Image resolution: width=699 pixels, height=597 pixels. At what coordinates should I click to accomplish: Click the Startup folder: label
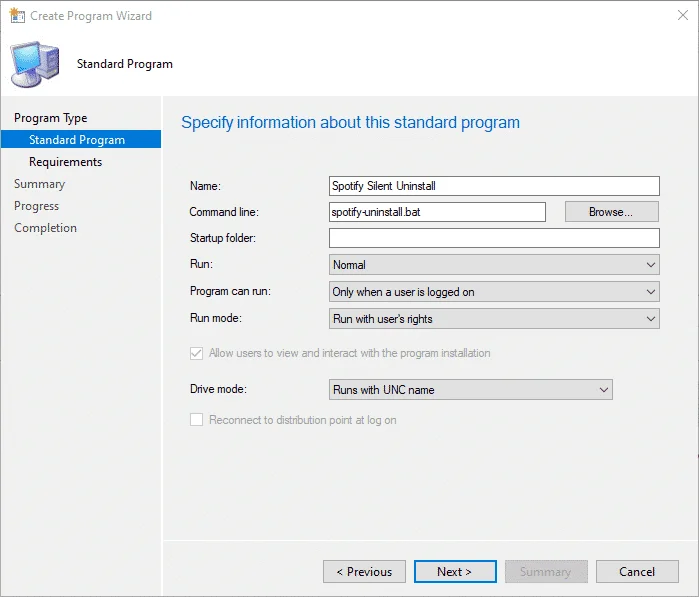(222, 238)
